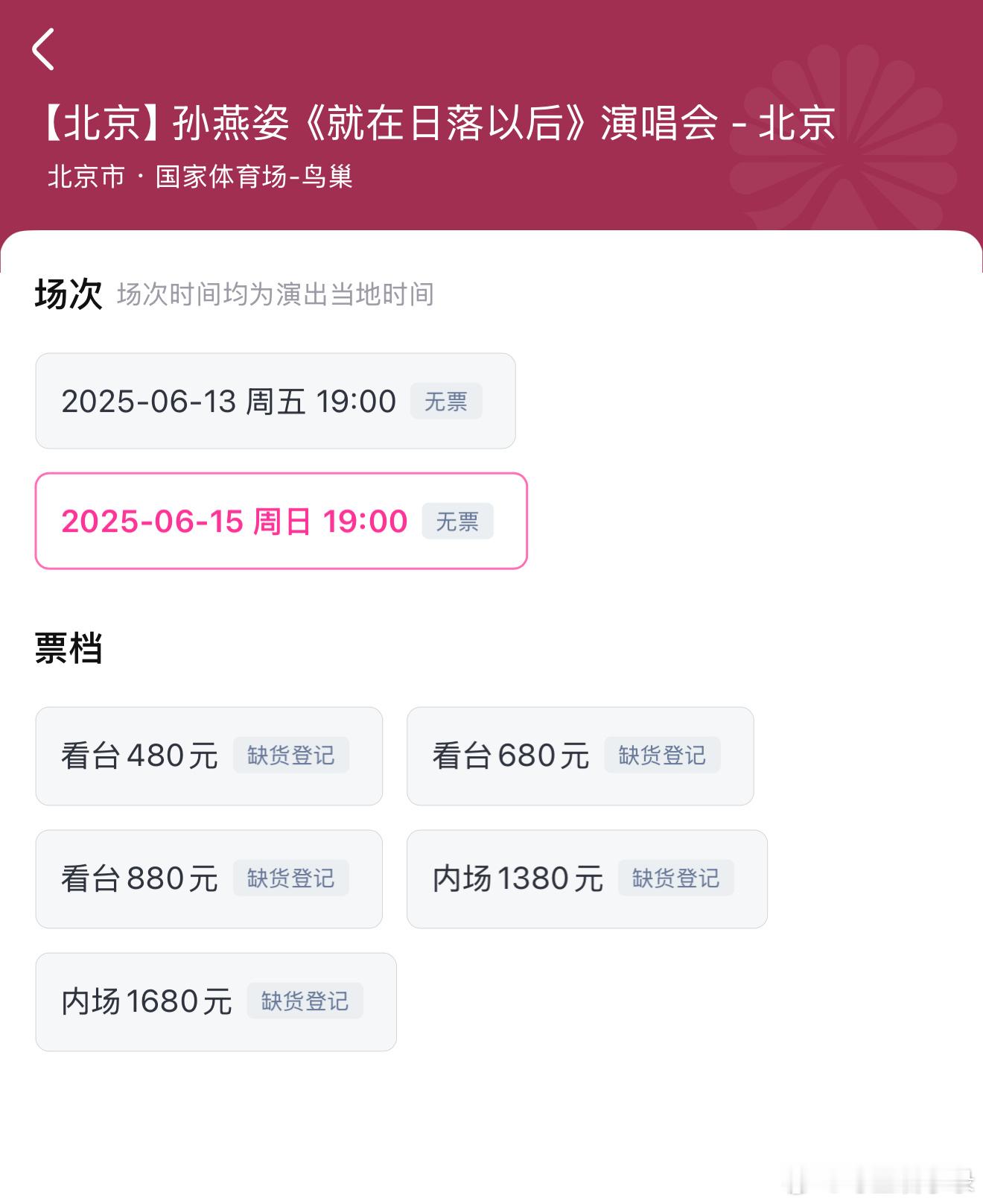Tap the 无票 badge on 06-13 session
The width and height of the screenshot is (983, 1204).
tap(446, 402)
